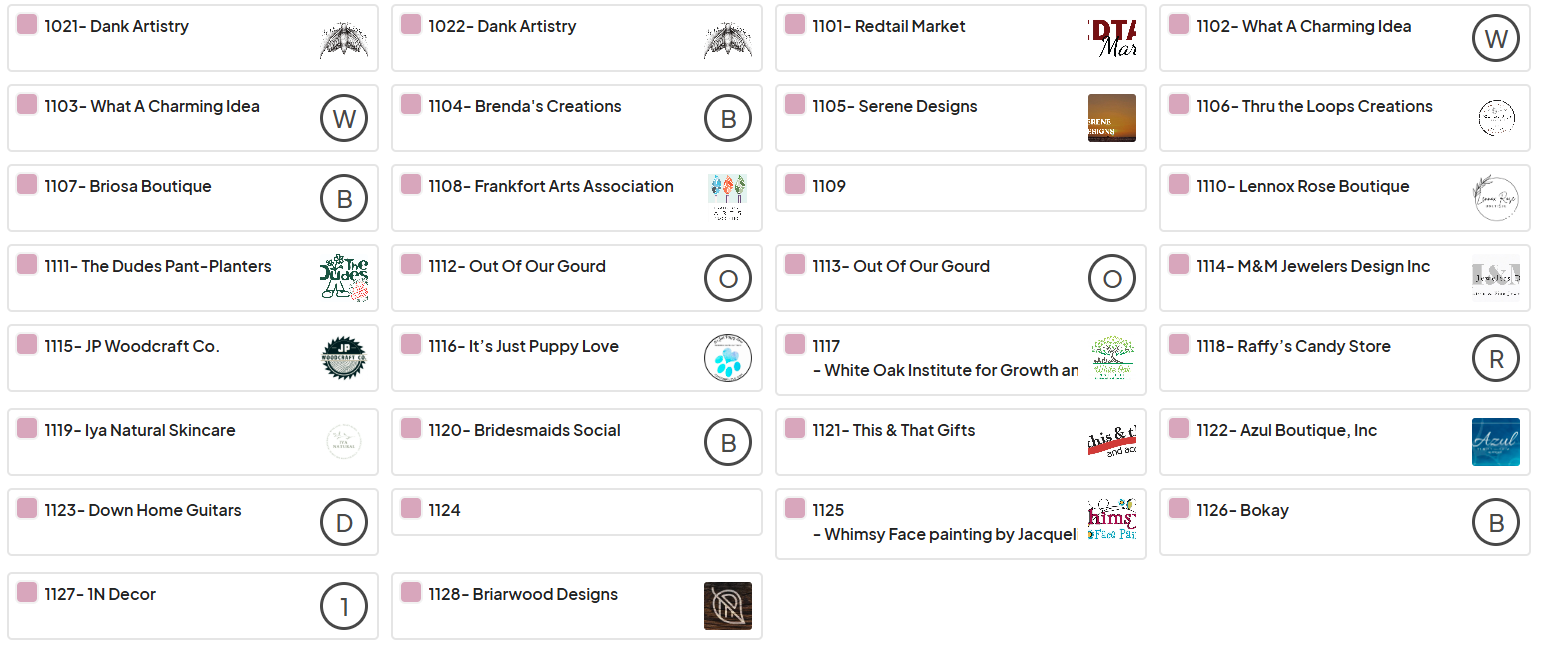The width and height of the screenshot is (1543, 651).
Task: Click the It's Just Puppy Love paw logo
Action: 728,358
